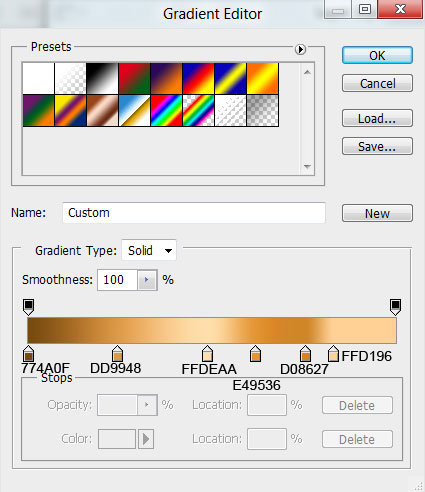Select the DD9948 color stop

click(117, 354)
